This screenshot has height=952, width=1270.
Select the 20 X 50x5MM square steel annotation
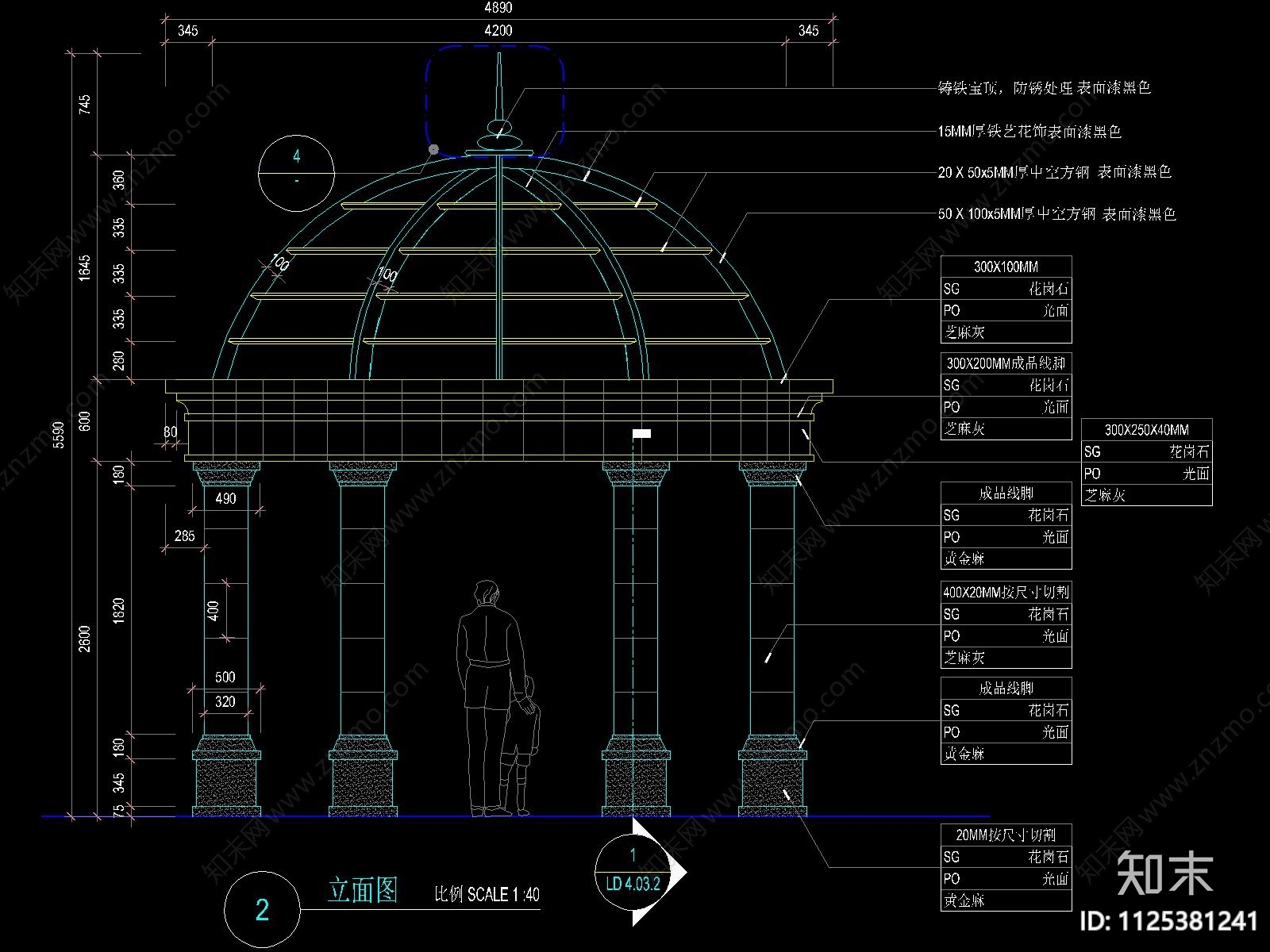(x=1055, y=172)
